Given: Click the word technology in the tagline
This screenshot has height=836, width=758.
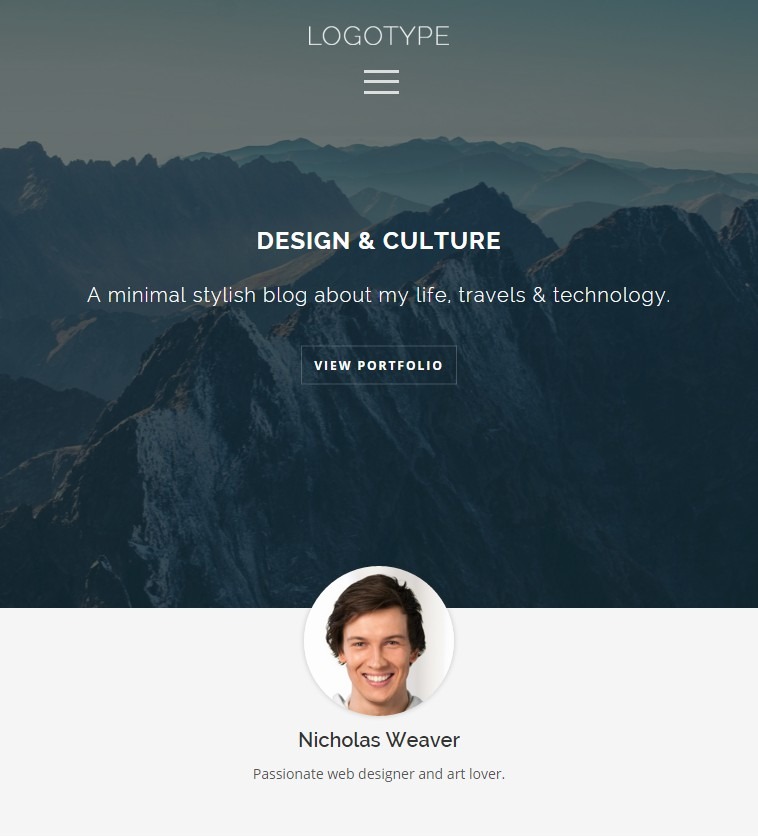Looking at the screenshot, I should point(611,295).
